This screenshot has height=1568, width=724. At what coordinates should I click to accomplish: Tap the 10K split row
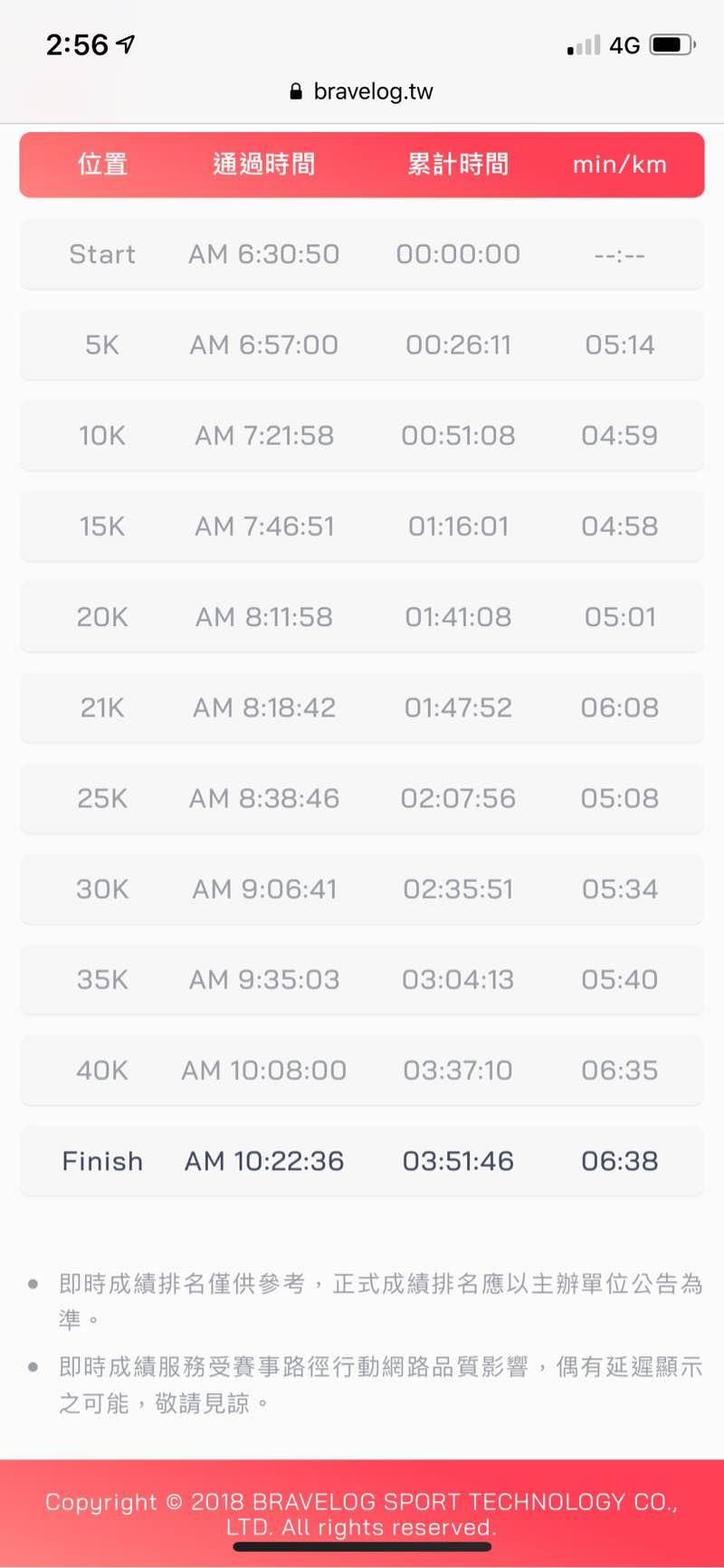pyautogui.click(x=362, y=435)
